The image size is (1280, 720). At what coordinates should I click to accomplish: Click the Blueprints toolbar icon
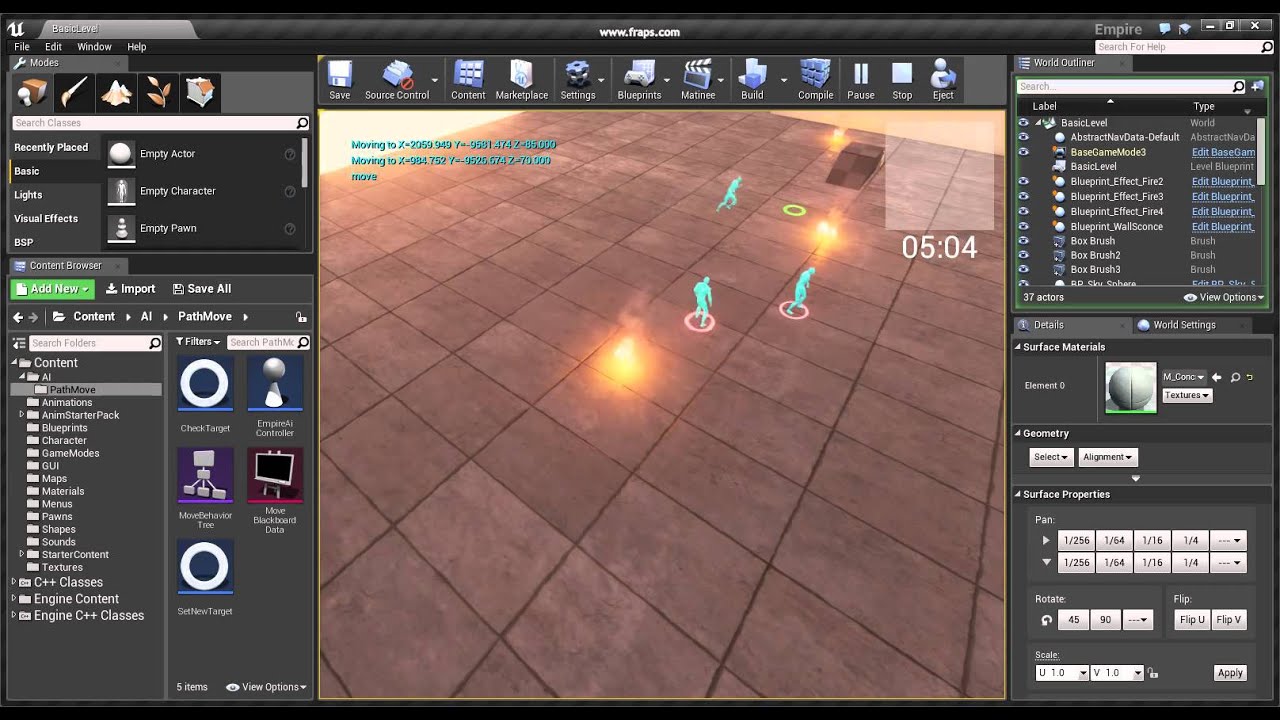click(639, 80)
